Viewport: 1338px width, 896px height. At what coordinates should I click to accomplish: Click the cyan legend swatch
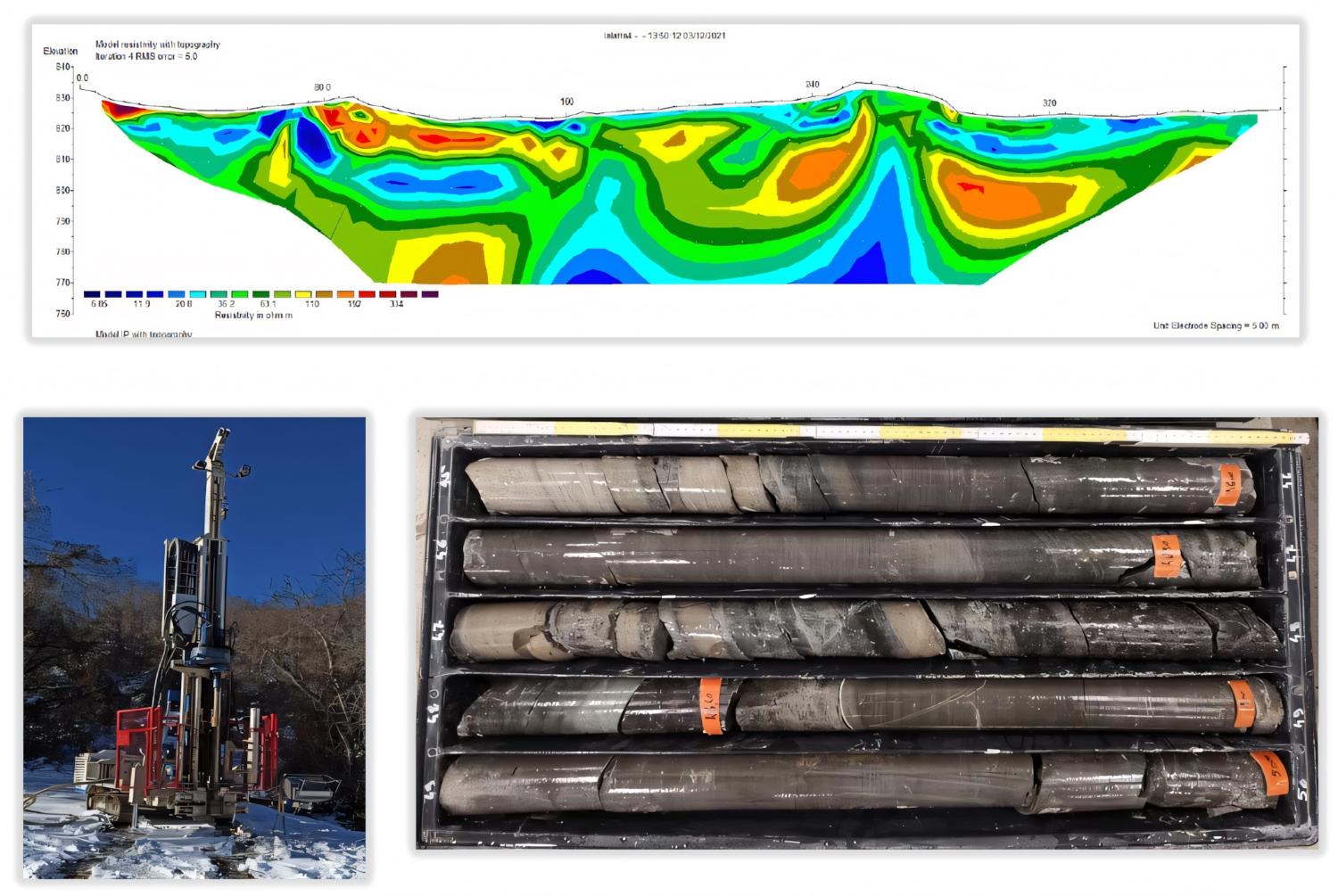[x=197, y=293]
